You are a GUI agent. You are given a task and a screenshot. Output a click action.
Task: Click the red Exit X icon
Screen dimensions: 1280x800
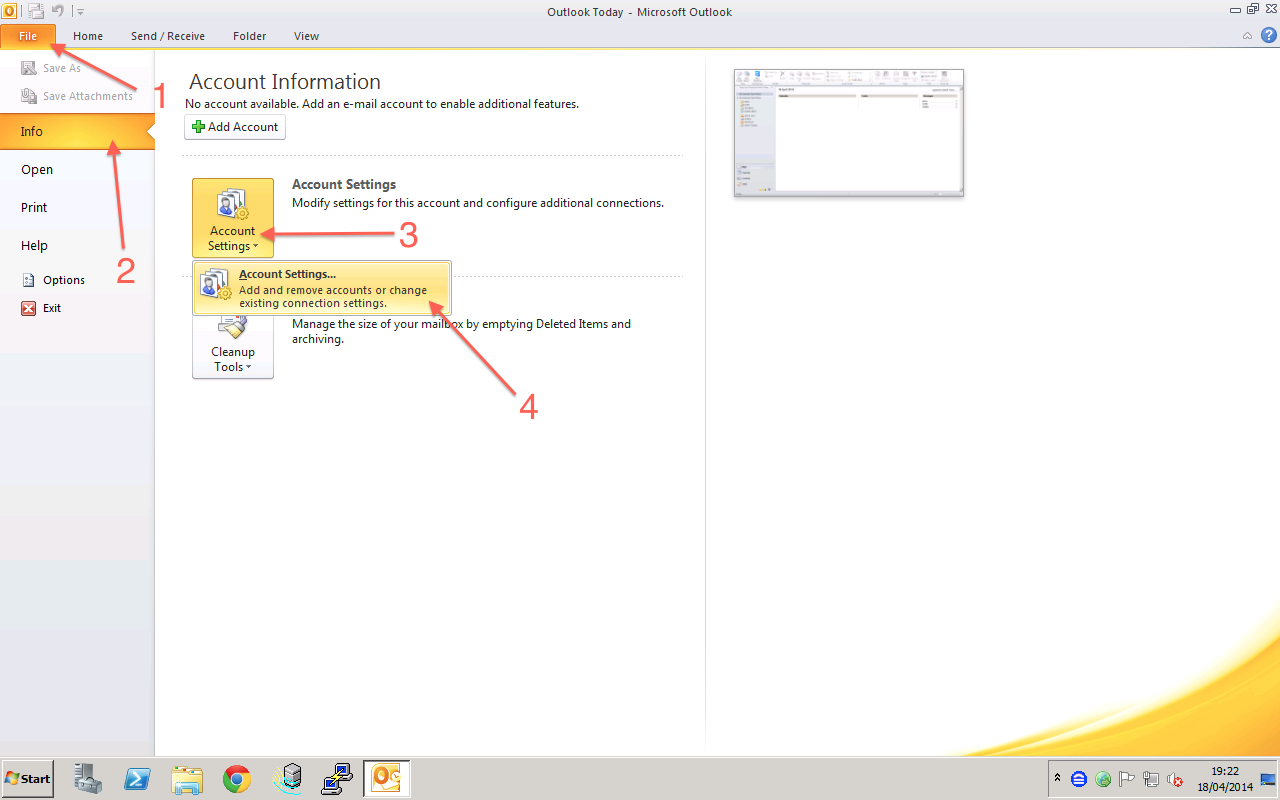(29, 308)
